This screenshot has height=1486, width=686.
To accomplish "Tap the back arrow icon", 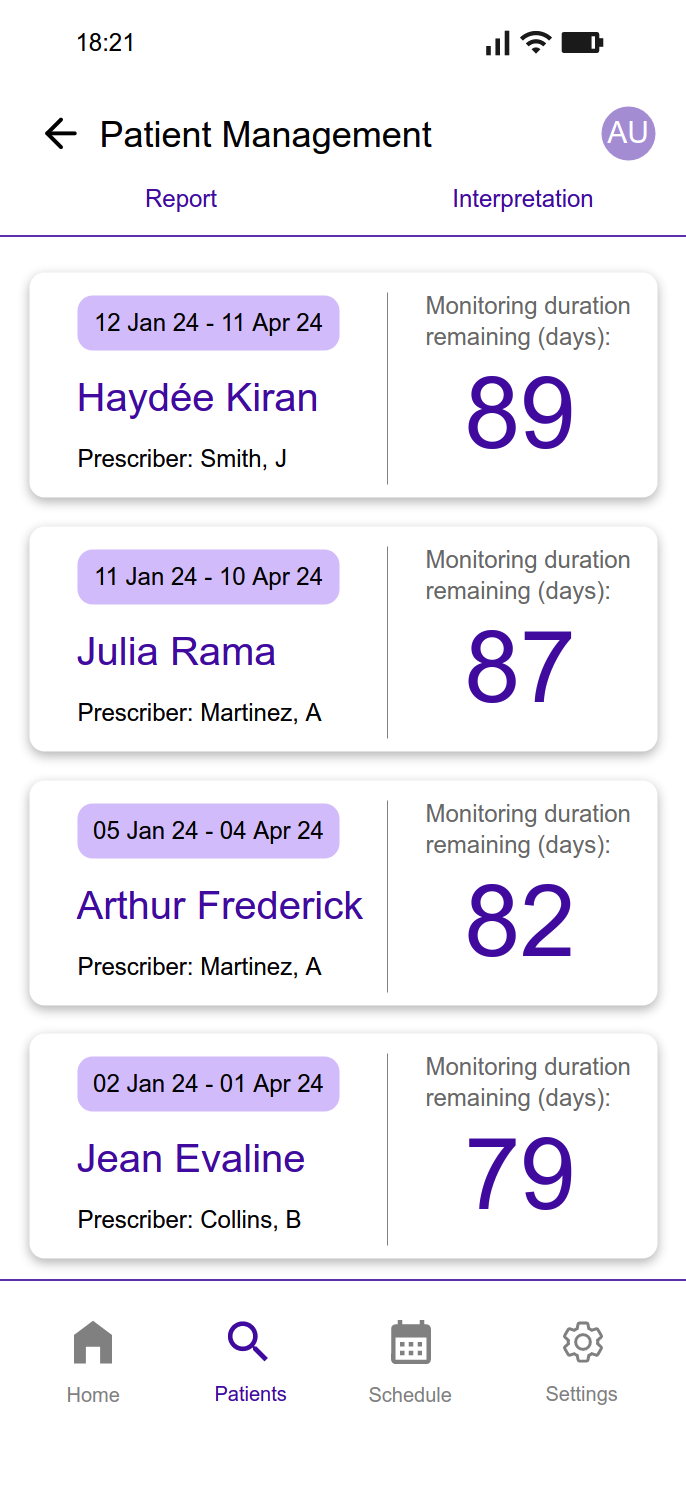I will (61, 134).
